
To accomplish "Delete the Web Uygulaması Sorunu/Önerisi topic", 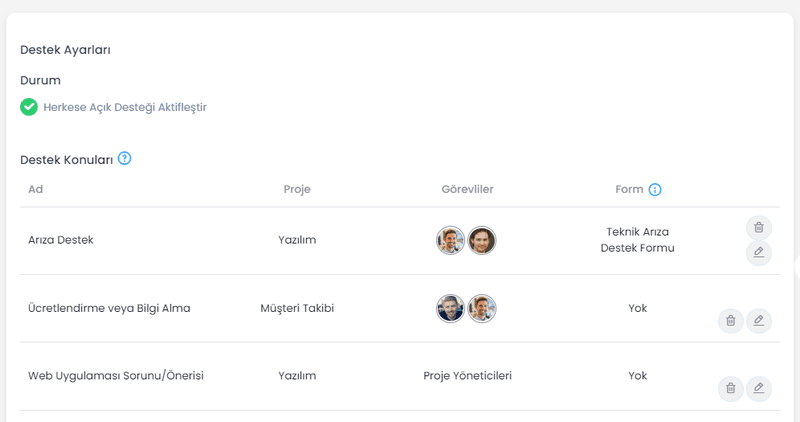I will [x=731, y=388].
